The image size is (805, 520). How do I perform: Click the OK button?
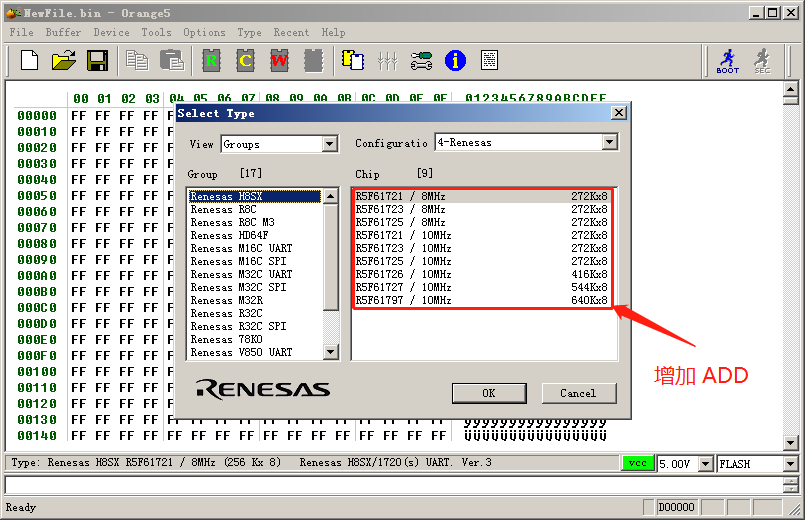pyautogui.click(x=488, y=393)
